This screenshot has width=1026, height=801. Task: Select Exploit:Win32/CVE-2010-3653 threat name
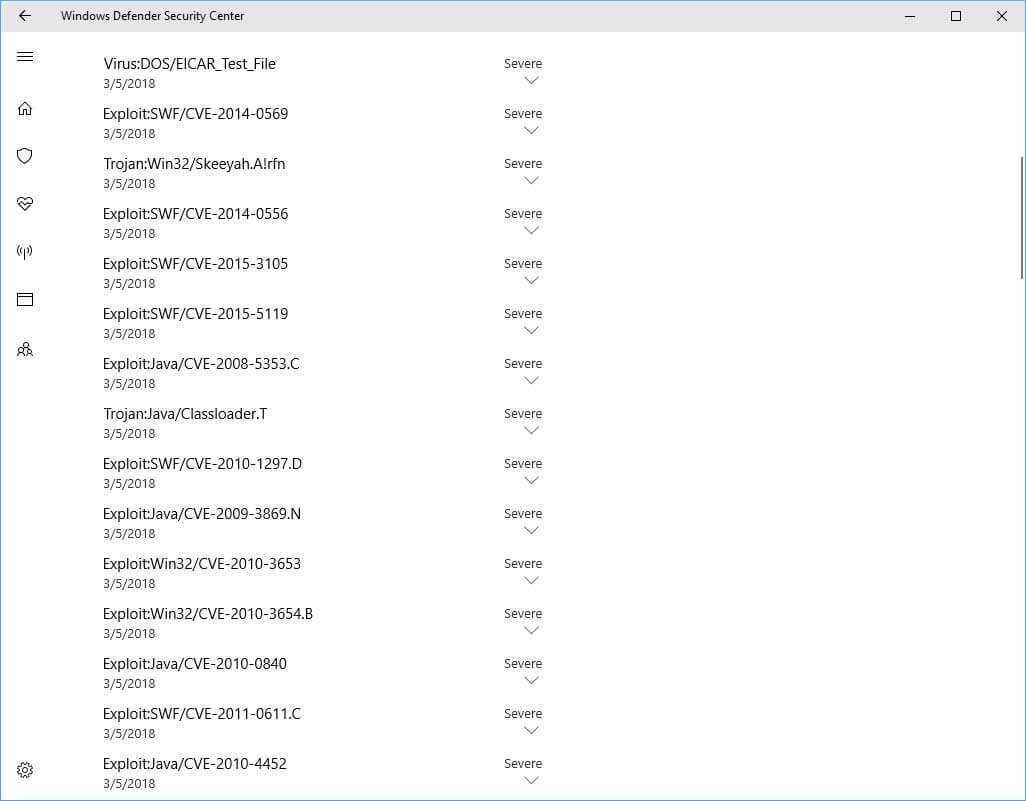pyautogui.click(x=202, y=563)
